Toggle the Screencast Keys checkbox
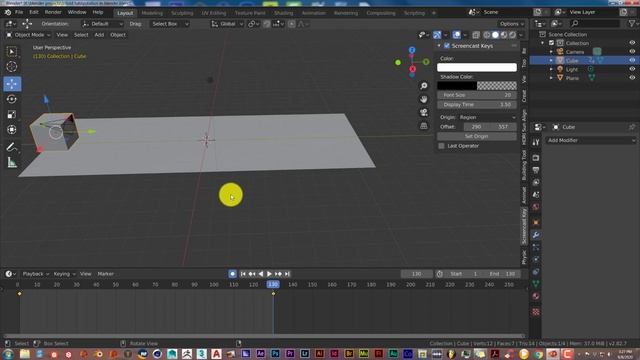This screenshot has height=360, width=640. tap(447, 46)
